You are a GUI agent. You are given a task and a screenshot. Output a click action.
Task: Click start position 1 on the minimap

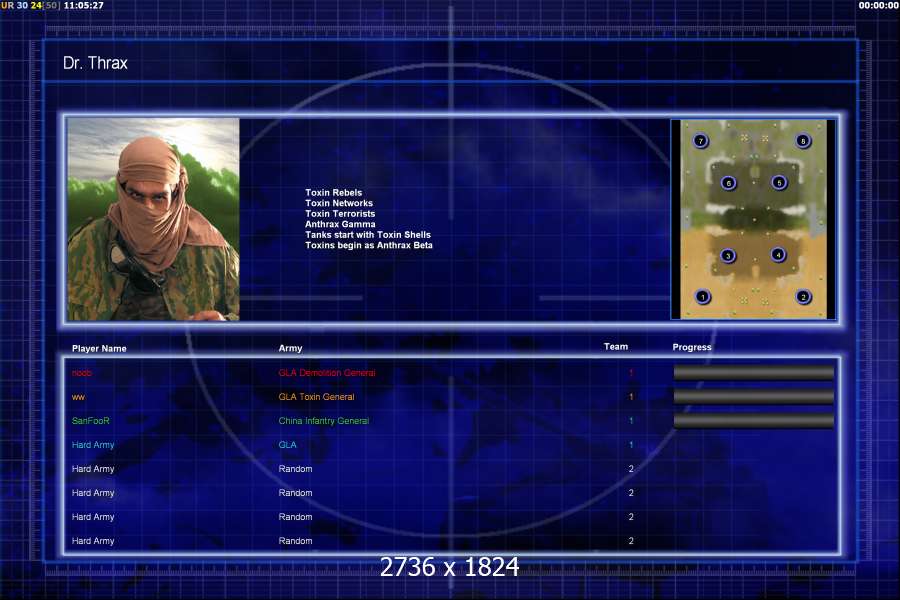703,297
